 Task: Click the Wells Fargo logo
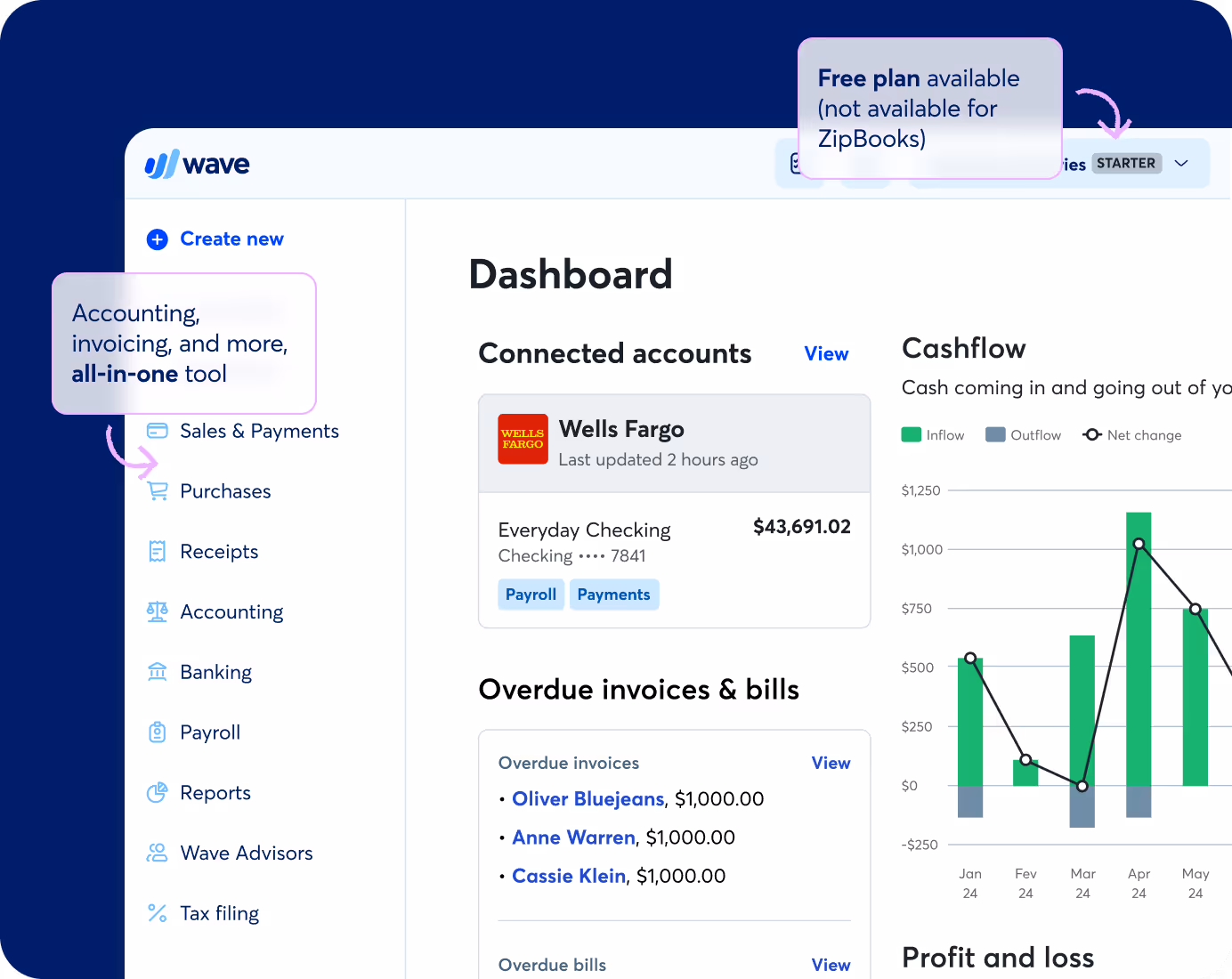coord(523,439)
